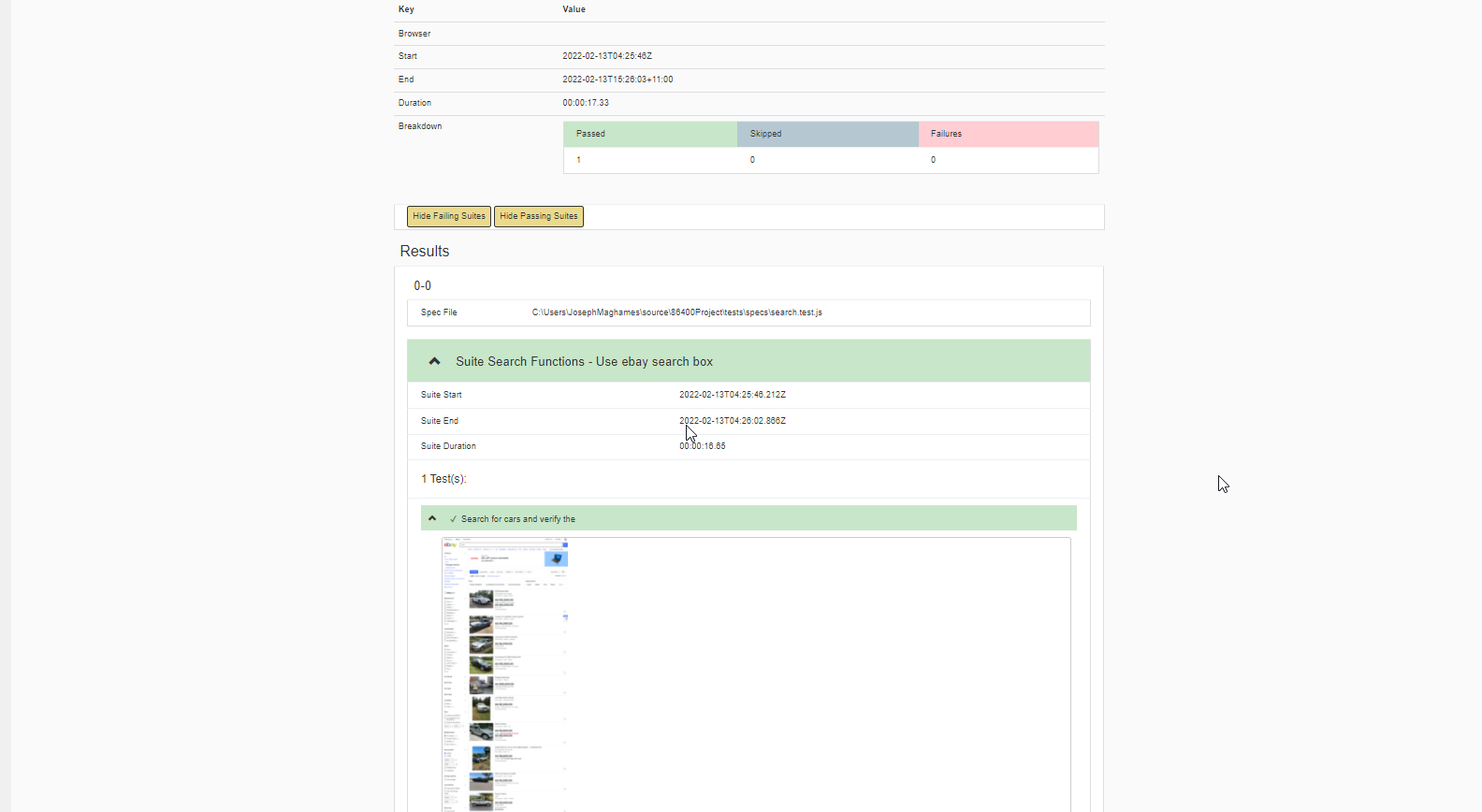Click the 0-0 result group label
This screenshot has height=812, width=1482.
(x=423, y=286)
